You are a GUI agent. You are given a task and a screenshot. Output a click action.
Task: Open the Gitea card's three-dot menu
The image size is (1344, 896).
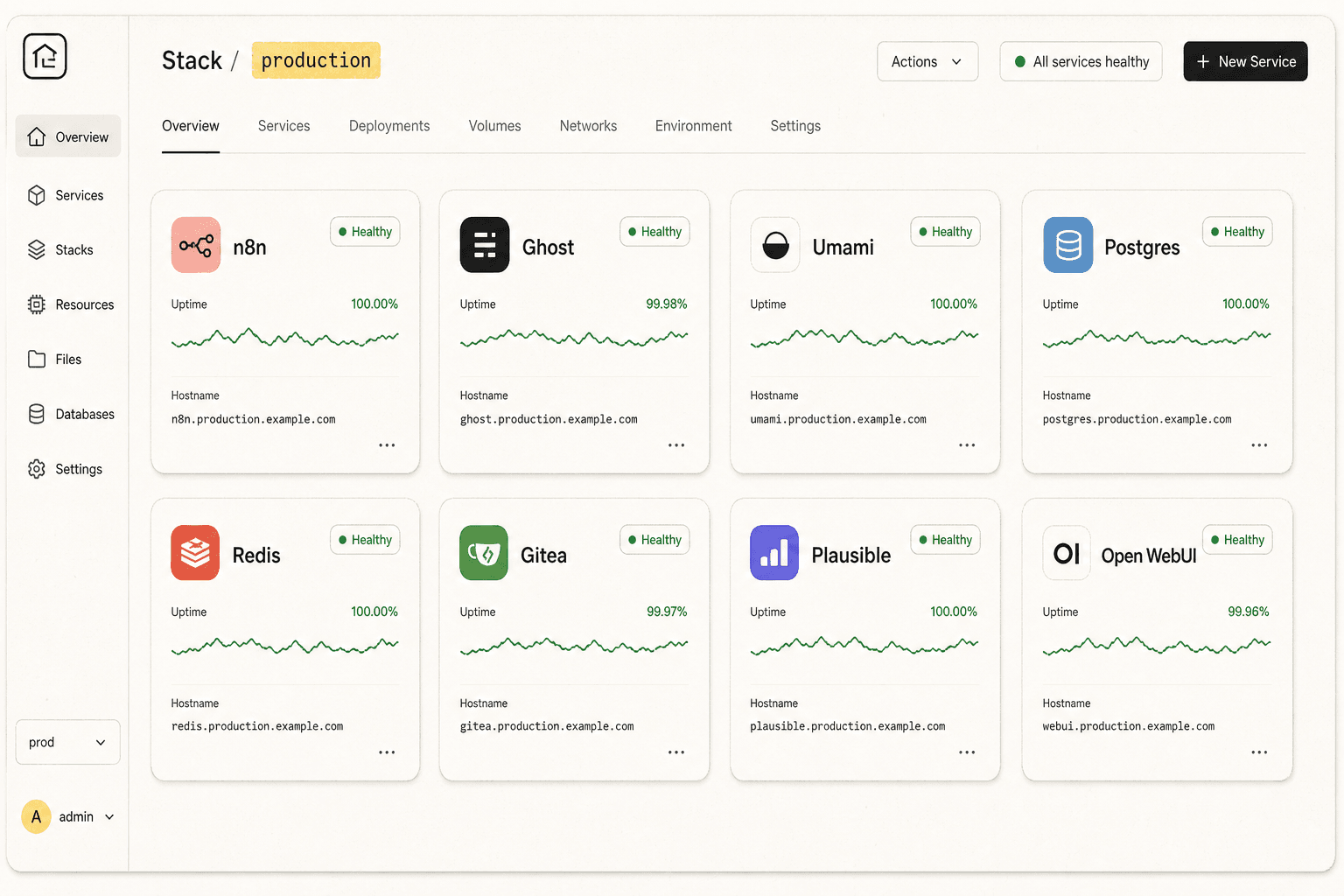click(x=676, y=752)
